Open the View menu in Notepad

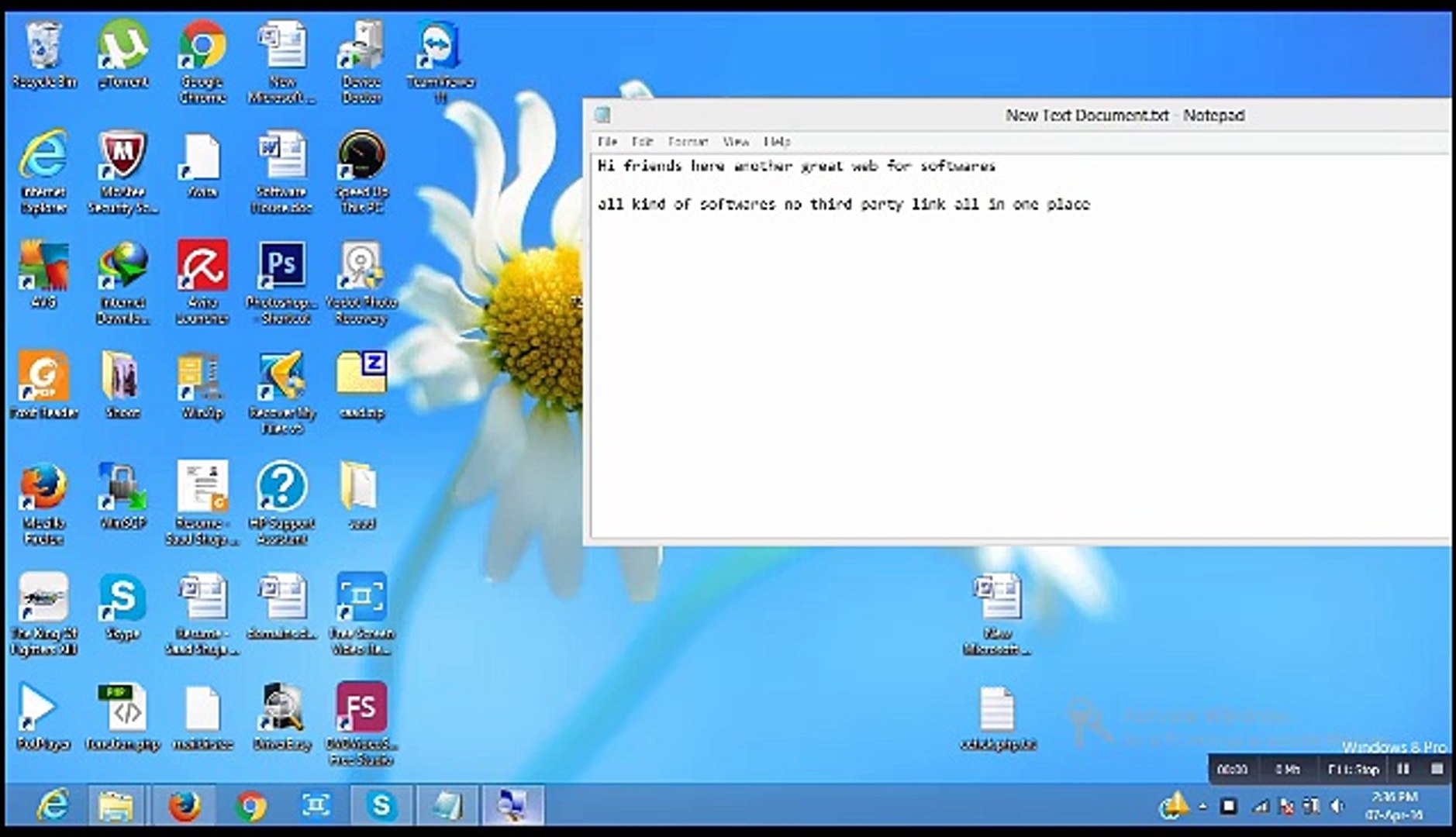pos(736,141)
